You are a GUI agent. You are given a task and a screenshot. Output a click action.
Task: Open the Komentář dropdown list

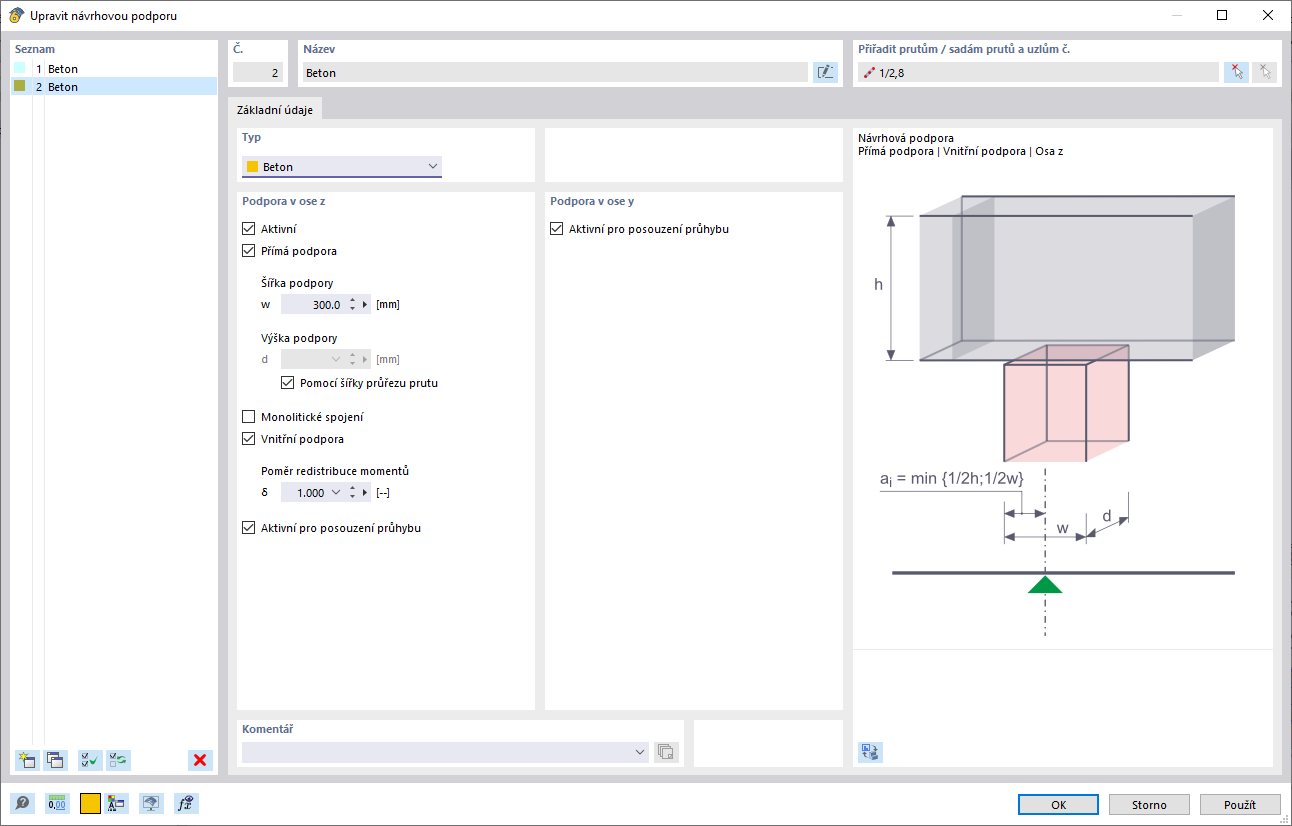(640, 752)
